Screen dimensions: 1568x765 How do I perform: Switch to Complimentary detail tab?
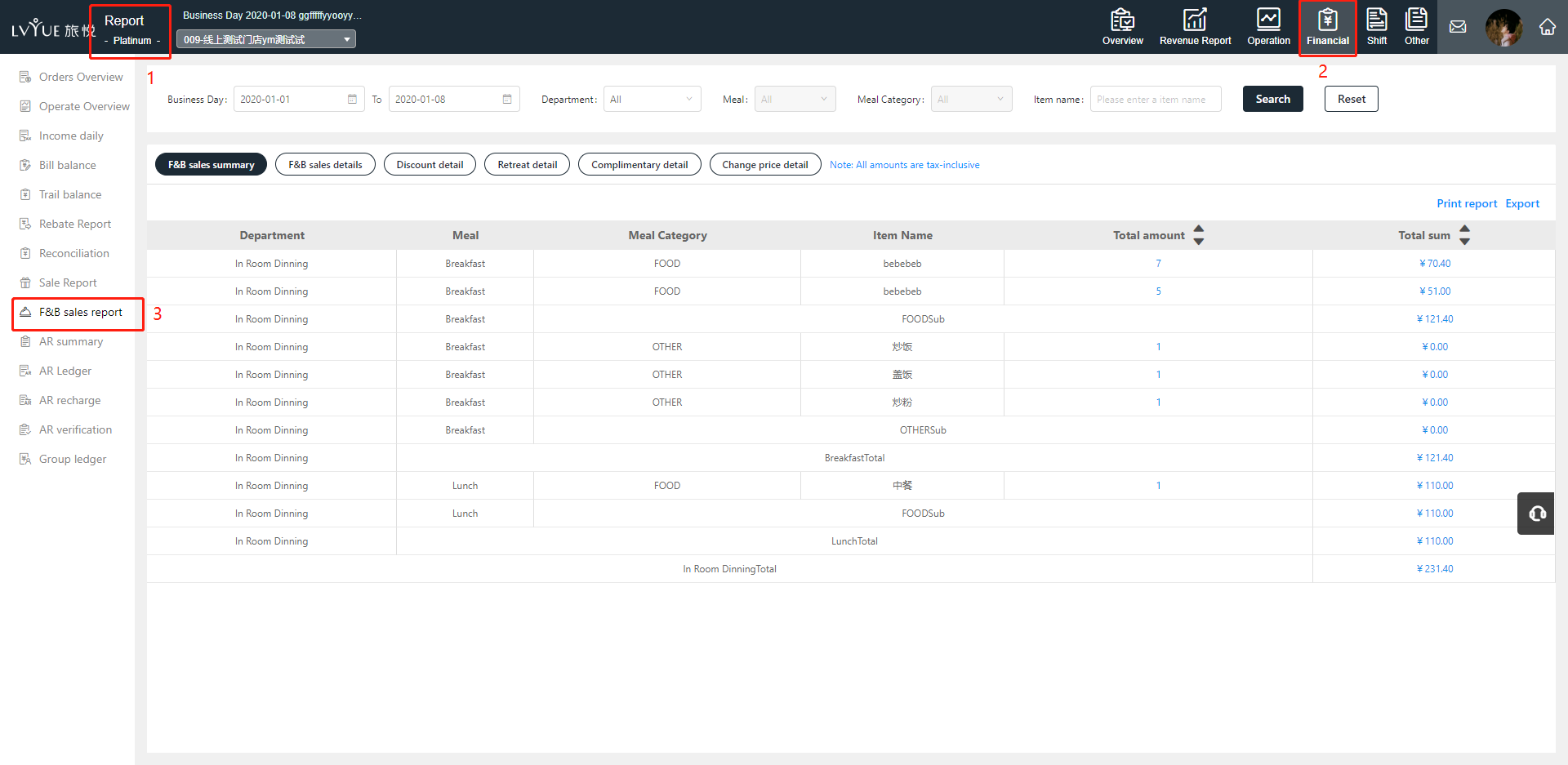[639, 164]
